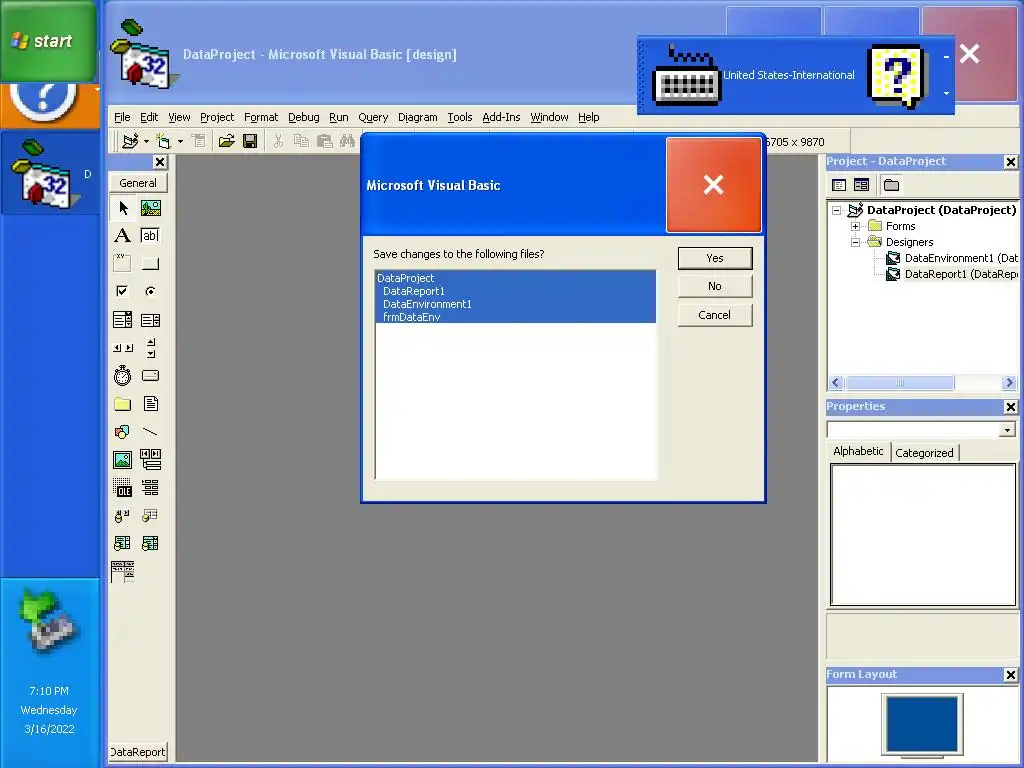
Task: Select the Image control in the toolbox
Action: (123, 460)
